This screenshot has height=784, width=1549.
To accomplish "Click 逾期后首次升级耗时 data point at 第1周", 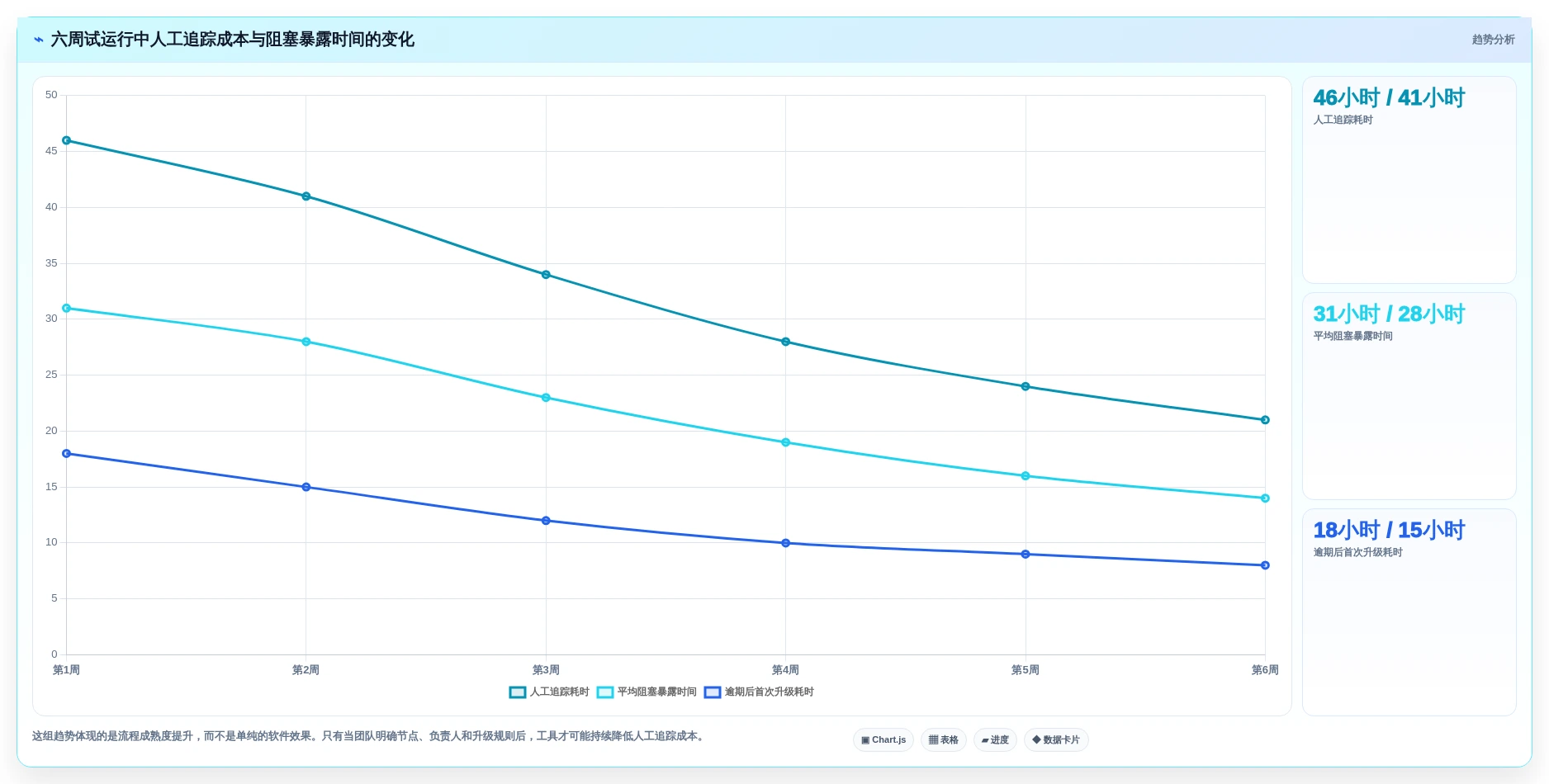I will tap(67, 454).
